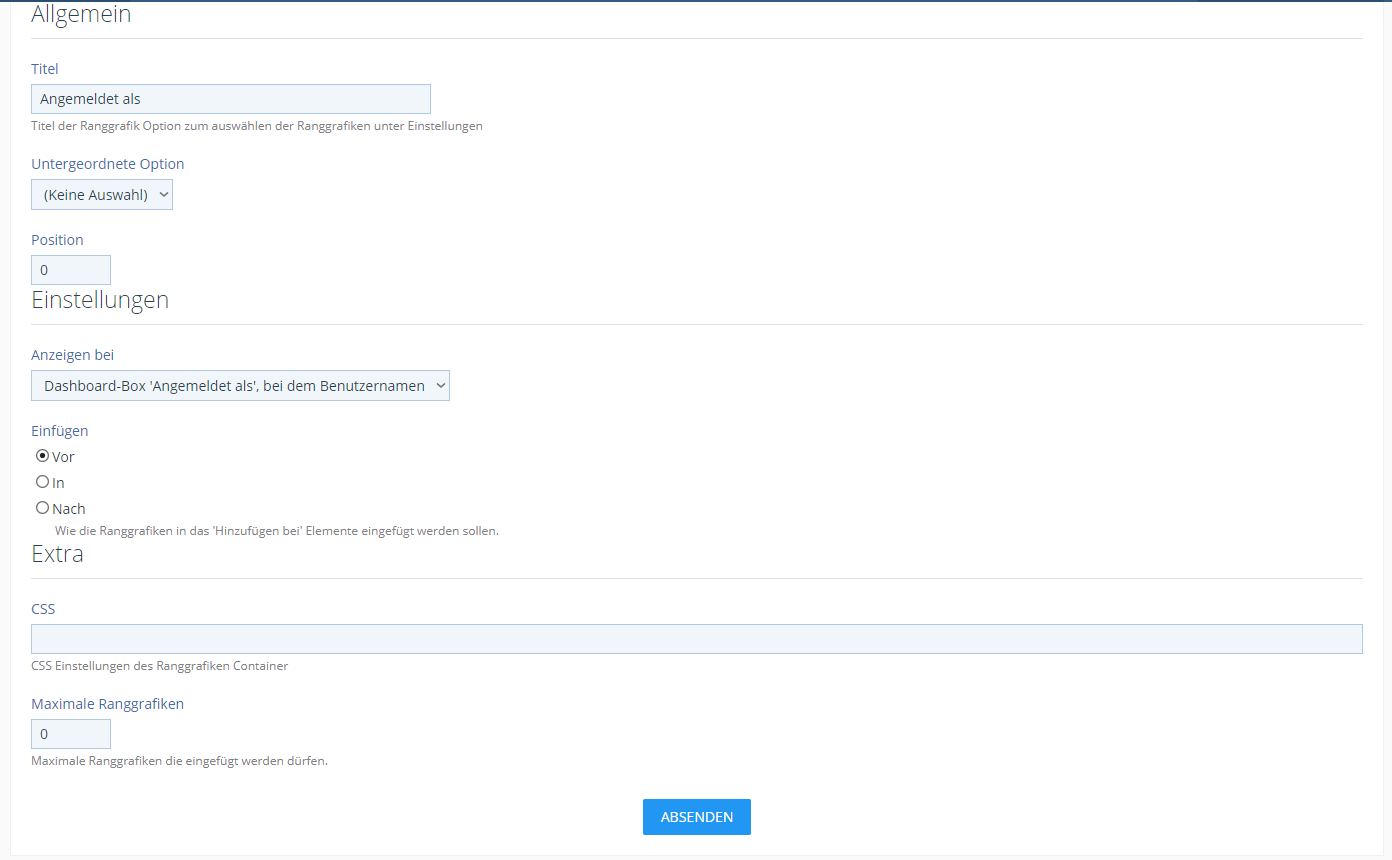Click the Titel field label
1392x860 pixels.
click(x=45, y=69)
